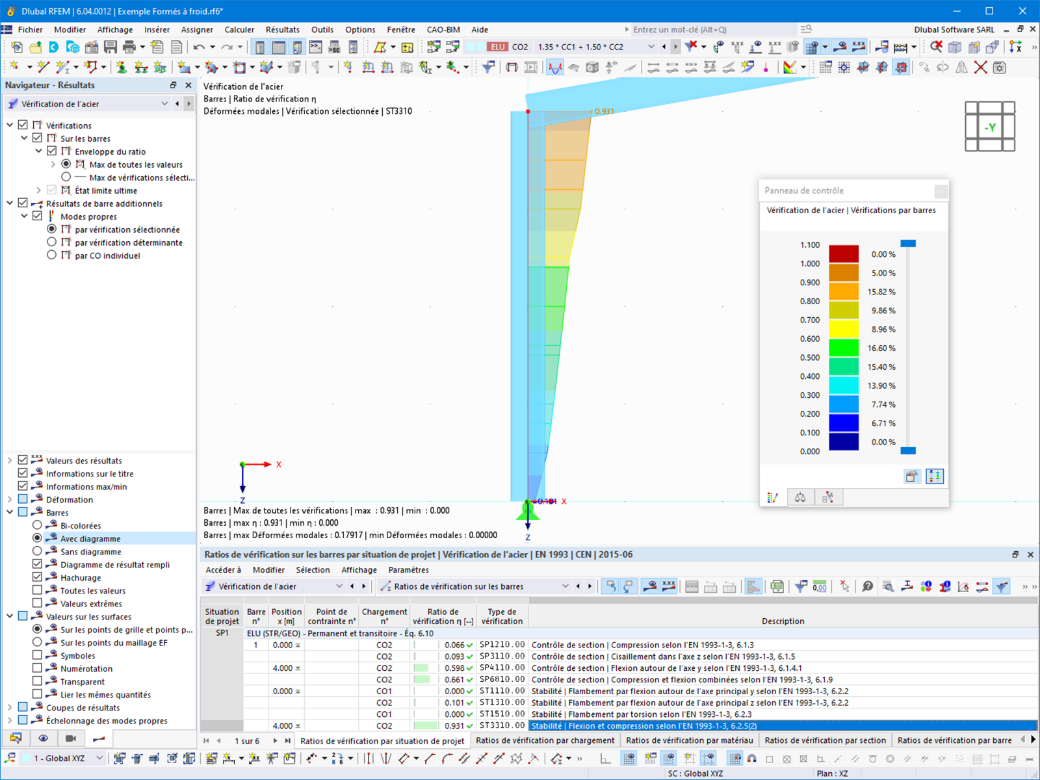Toggle the Tables panel icon

pos(279,47)
